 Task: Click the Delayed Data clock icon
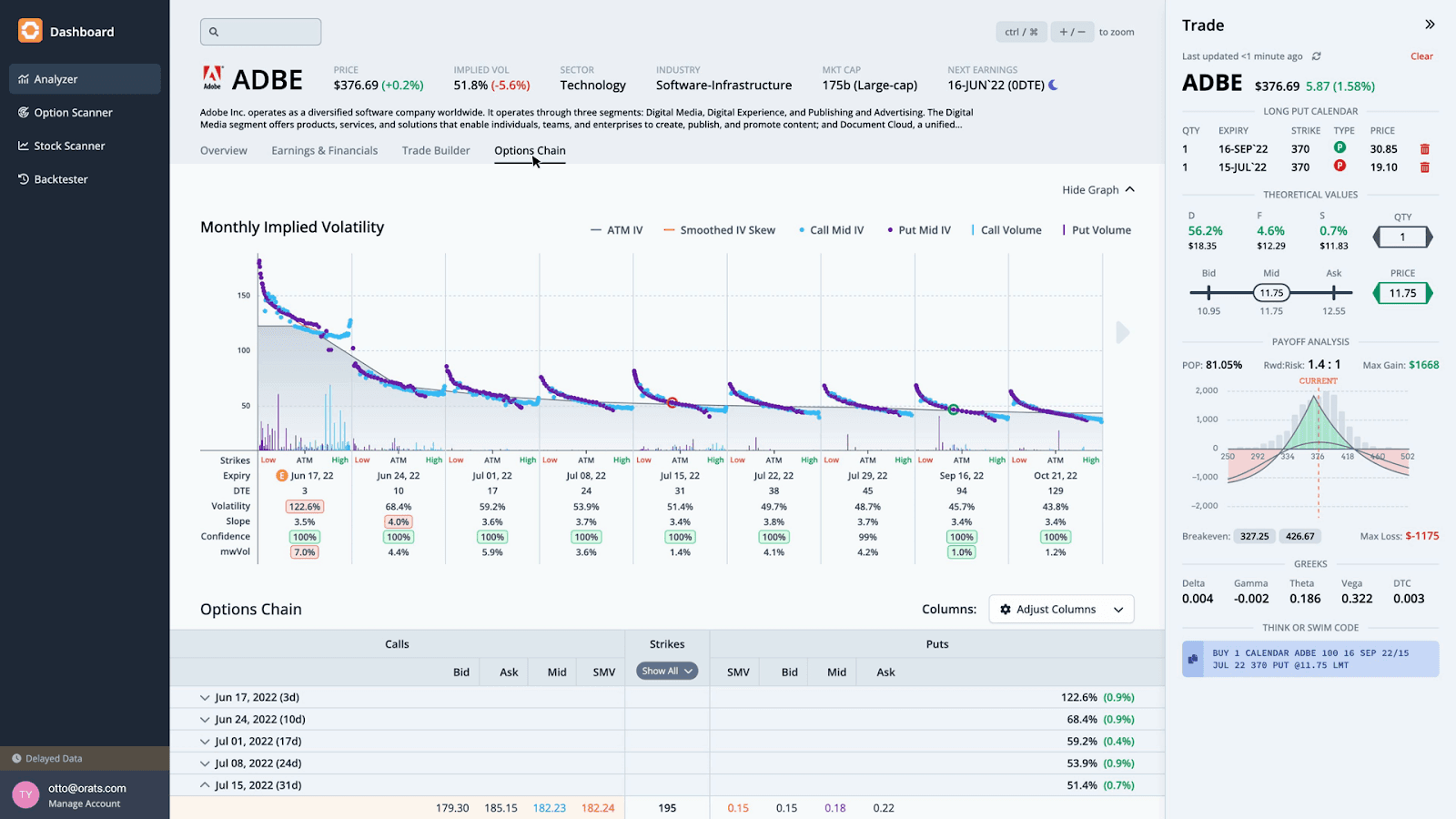coord(16,759)
